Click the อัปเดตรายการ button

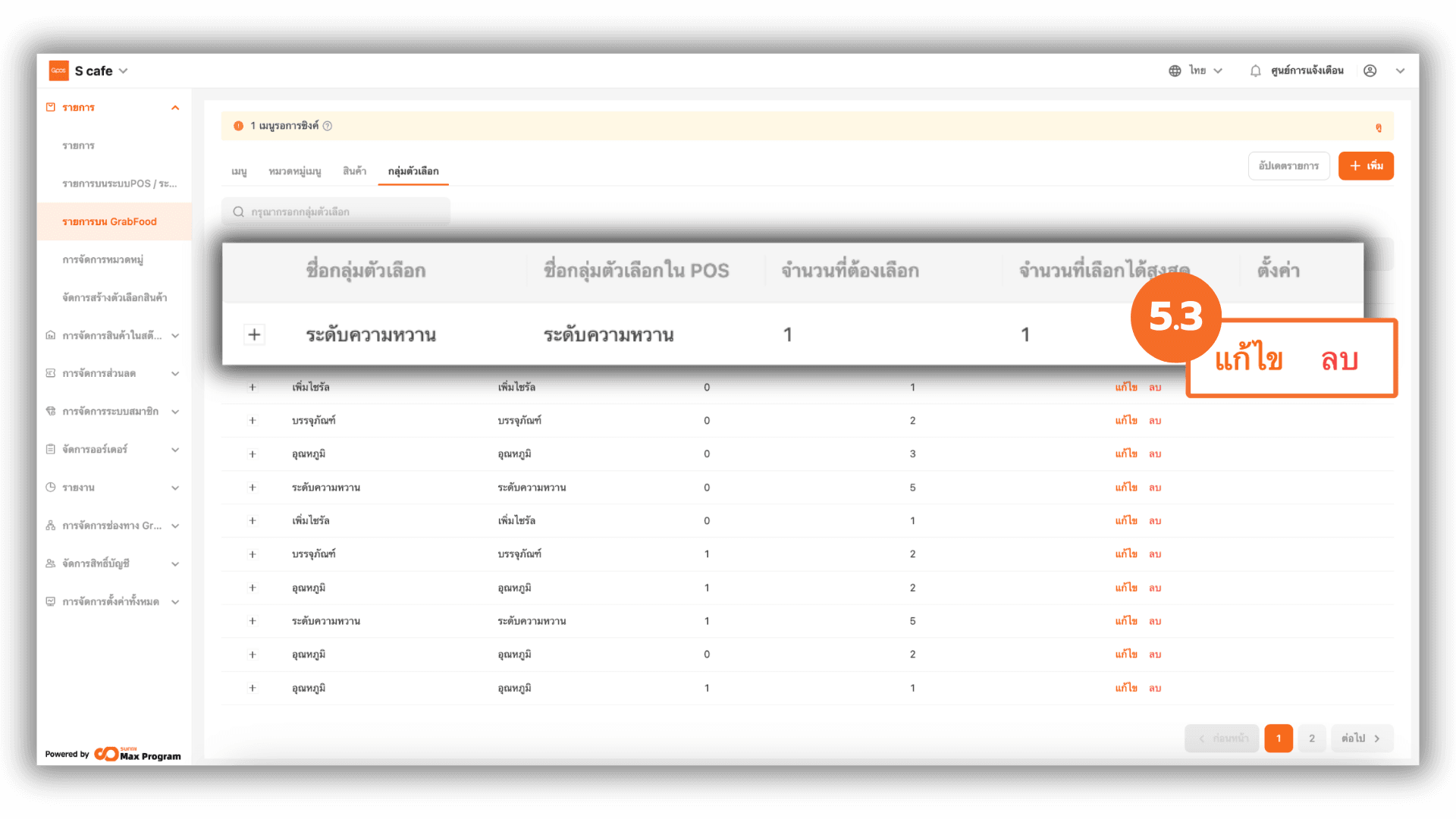coord(1288,165)
